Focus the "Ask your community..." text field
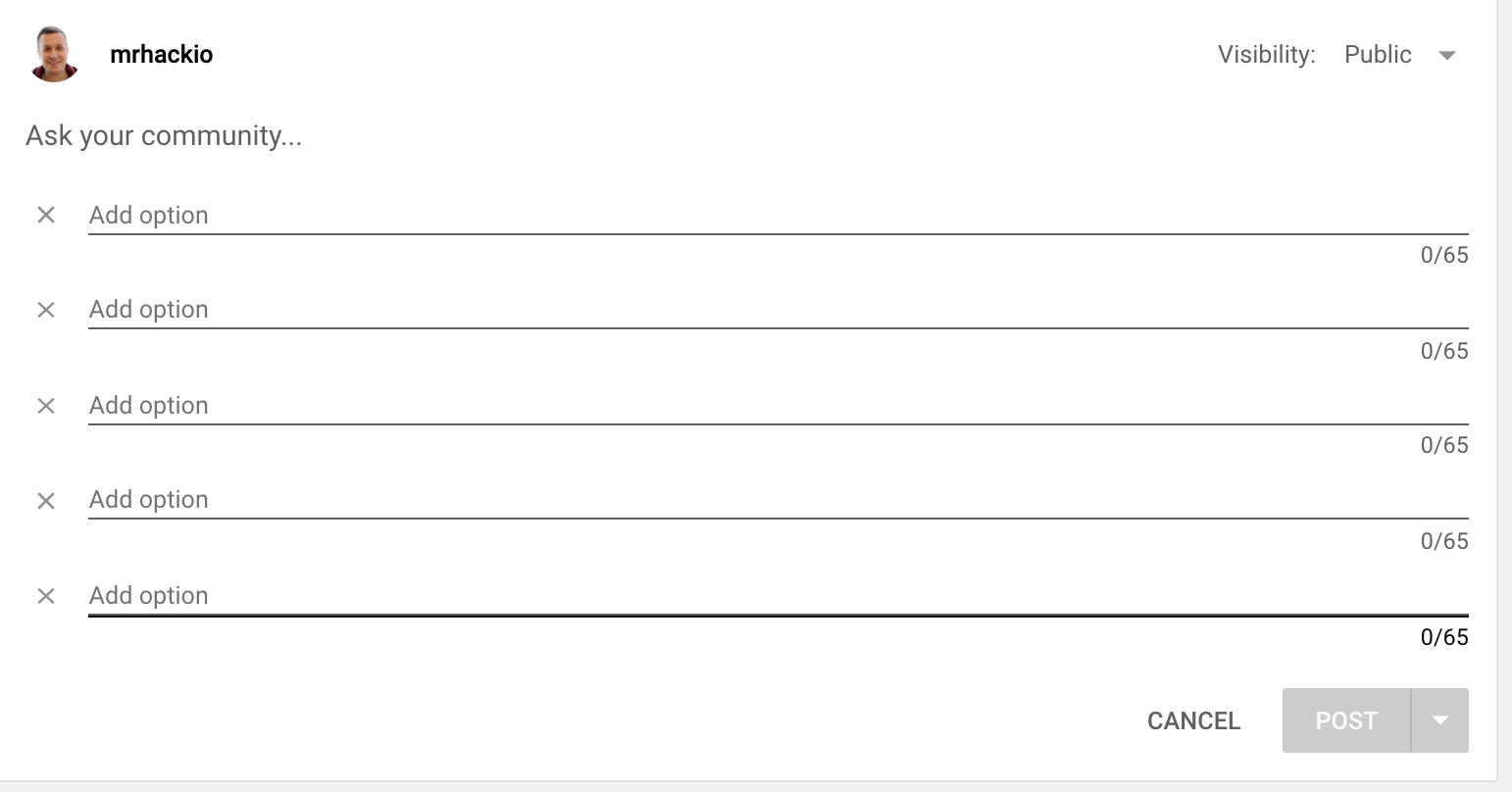 392,135
